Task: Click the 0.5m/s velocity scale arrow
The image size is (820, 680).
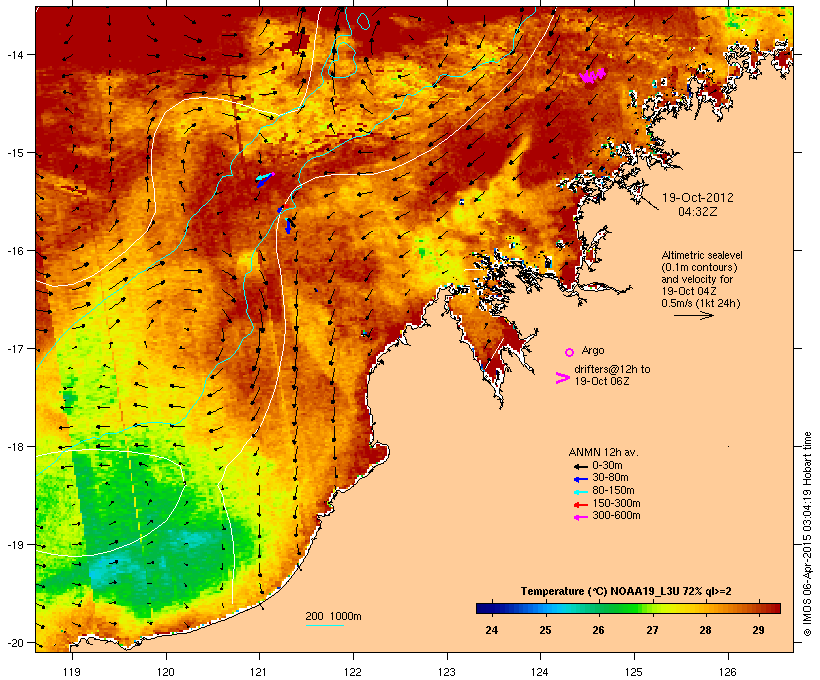Action: 693,315
